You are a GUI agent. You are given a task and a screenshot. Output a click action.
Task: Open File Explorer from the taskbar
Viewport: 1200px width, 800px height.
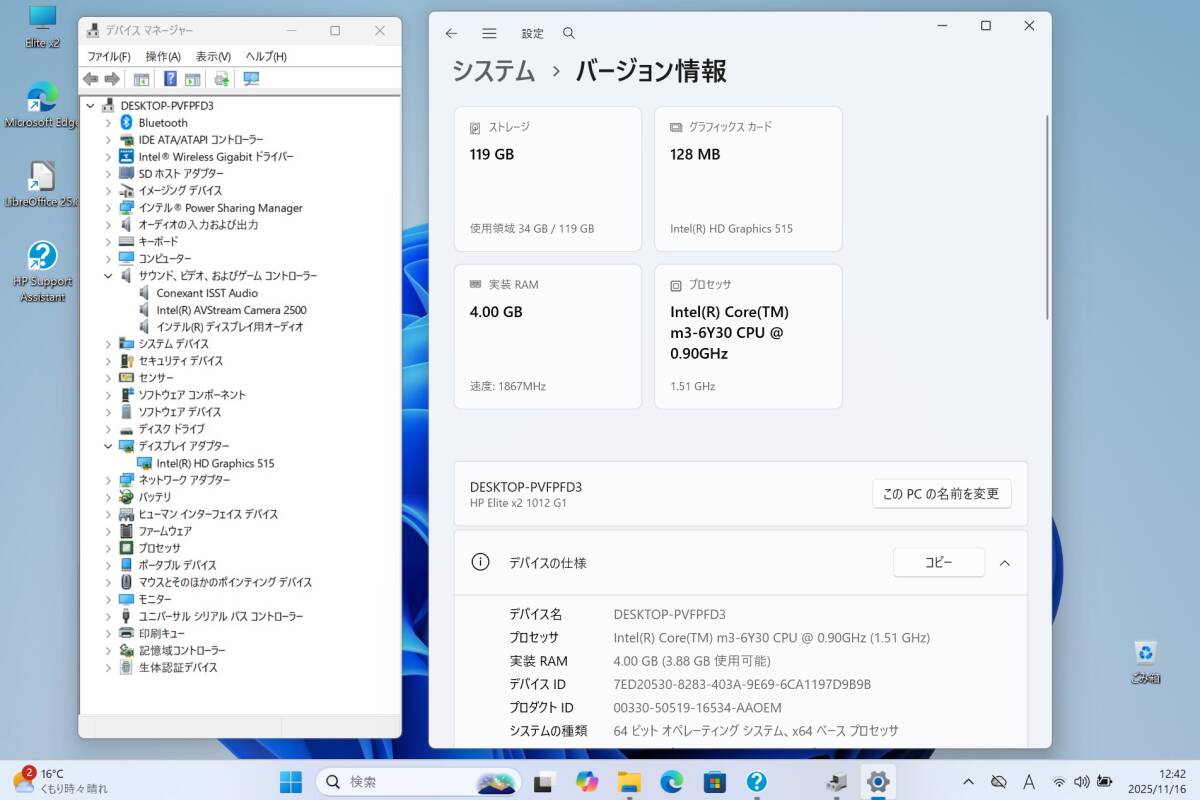629,781
